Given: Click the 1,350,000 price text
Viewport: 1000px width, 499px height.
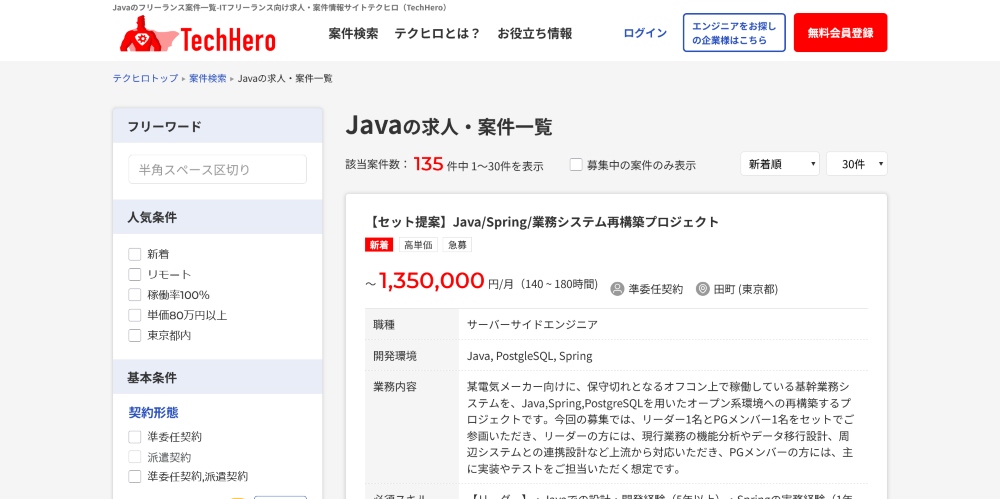Looking at the screenshot, I should click(x=432, y=281).
